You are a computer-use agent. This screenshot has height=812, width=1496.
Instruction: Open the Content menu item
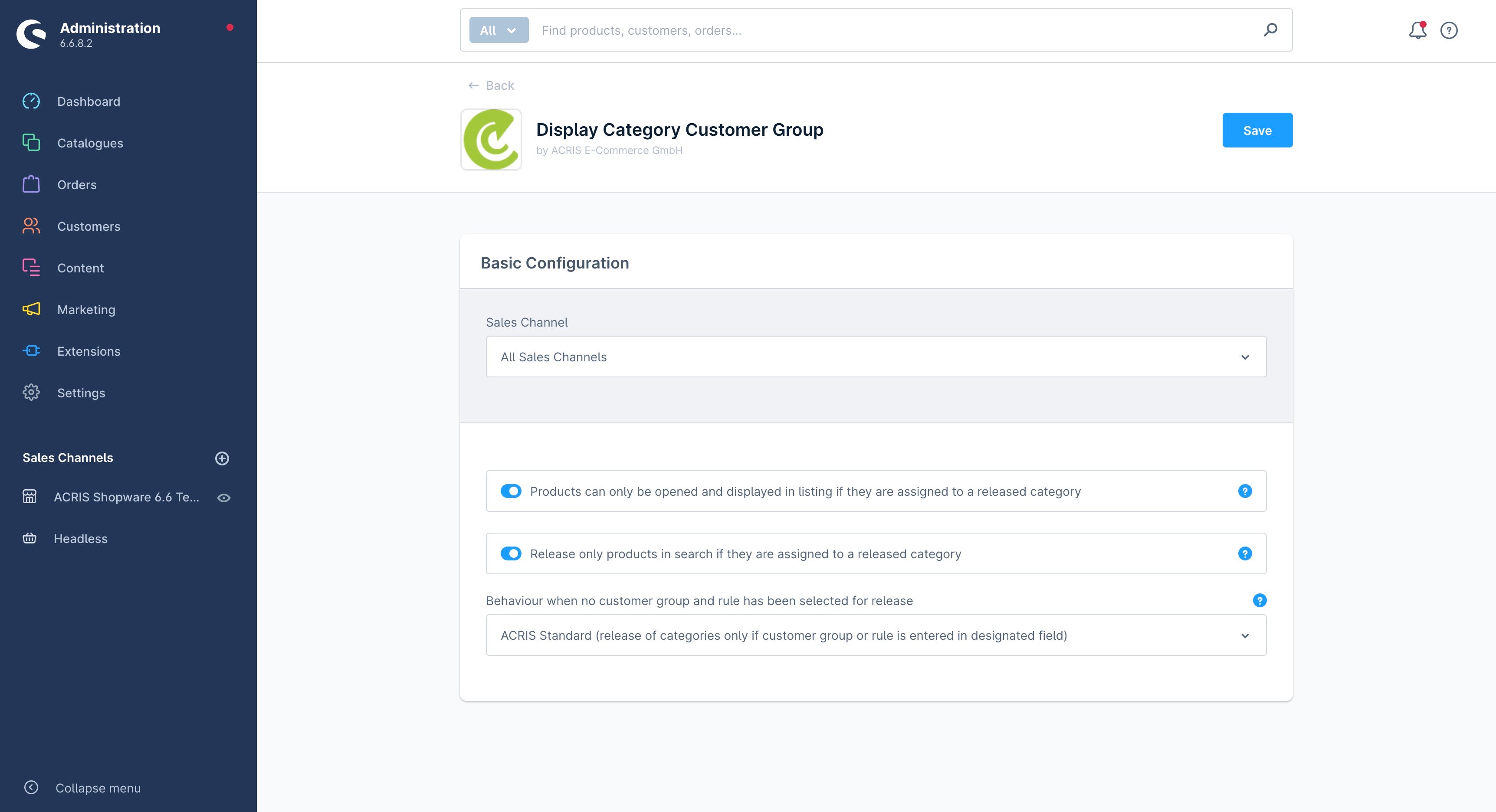click(x=80, y=268)
